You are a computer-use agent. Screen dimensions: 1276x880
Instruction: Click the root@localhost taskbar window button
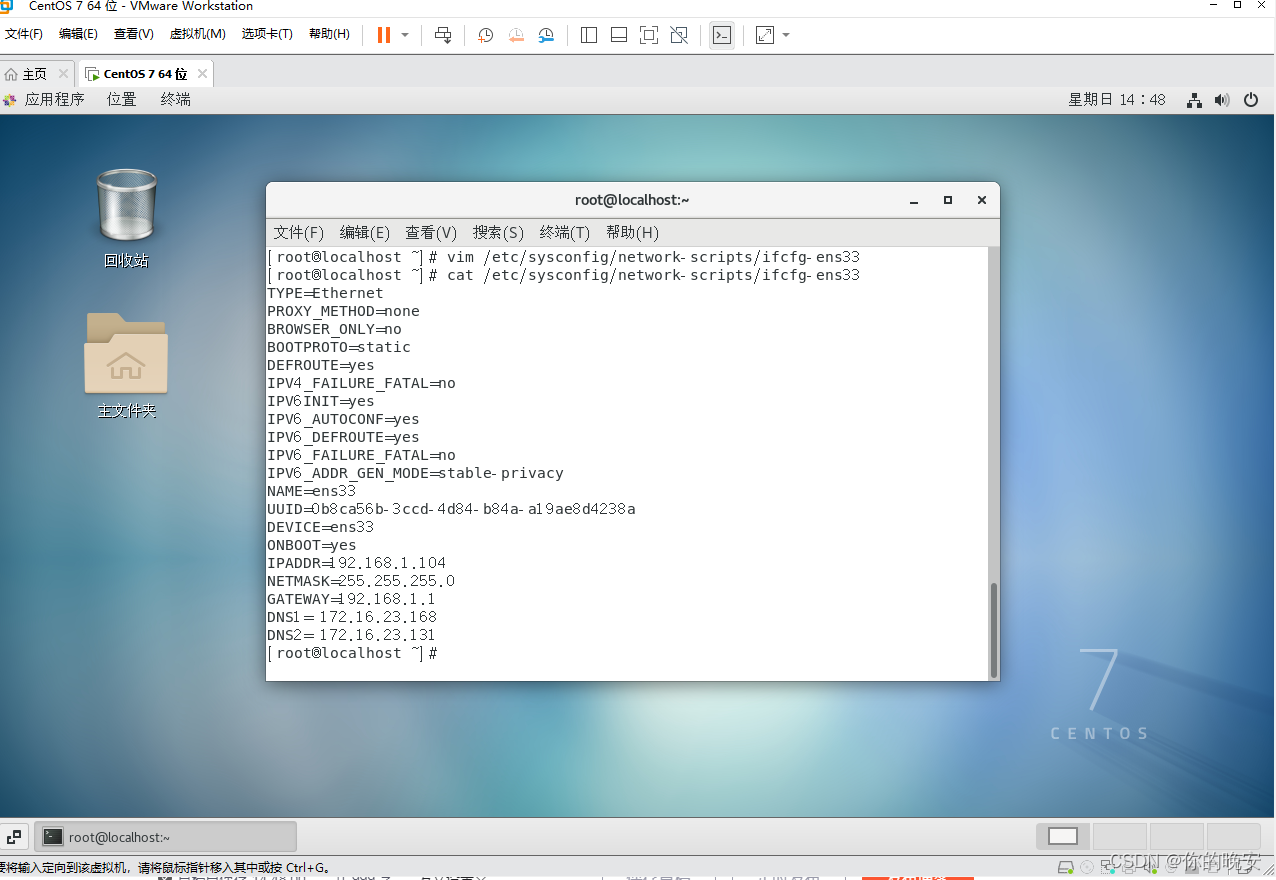pos(166,837)
